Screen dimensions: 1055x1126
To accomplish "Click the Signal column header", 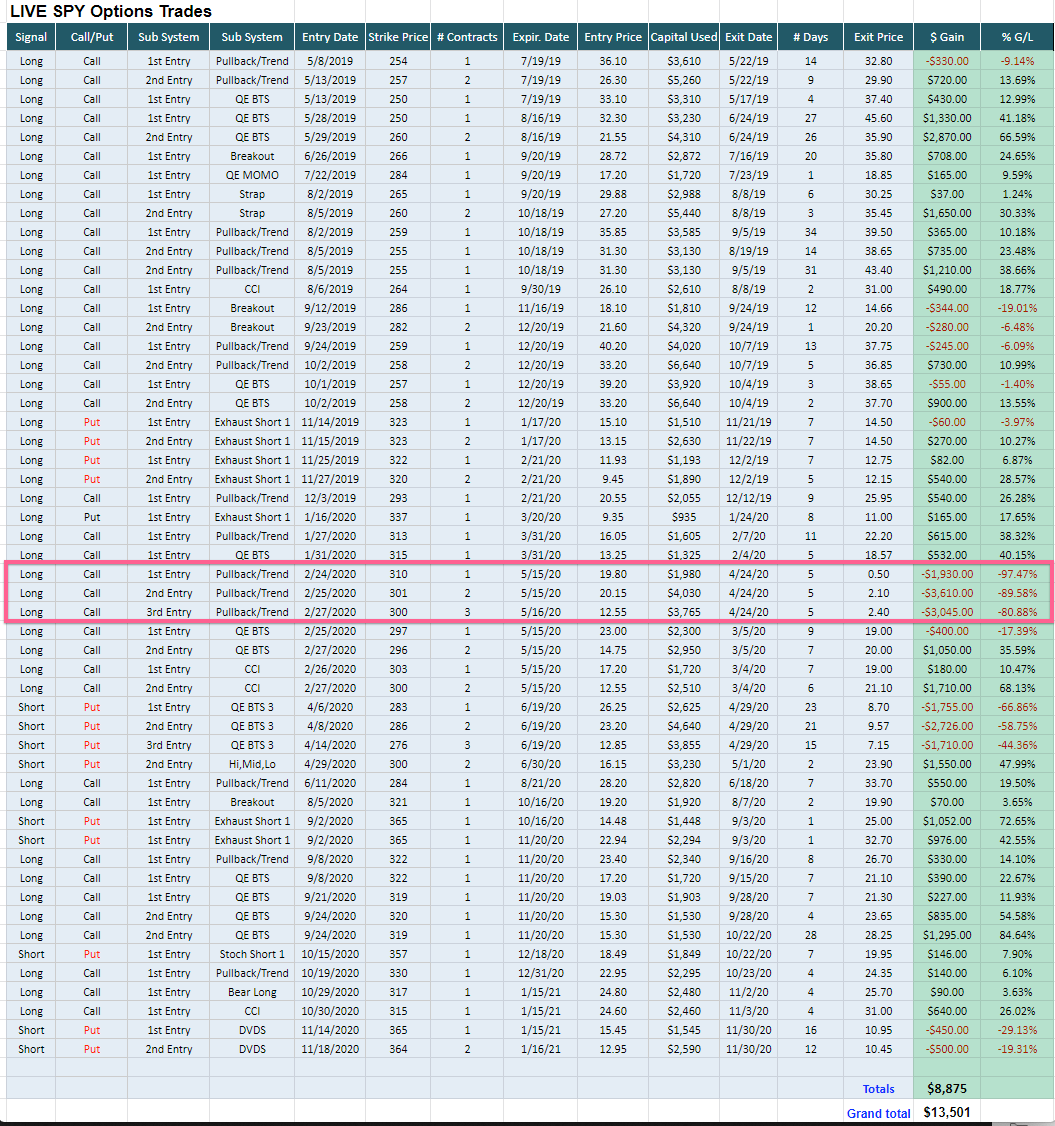I will coord(31,37).
